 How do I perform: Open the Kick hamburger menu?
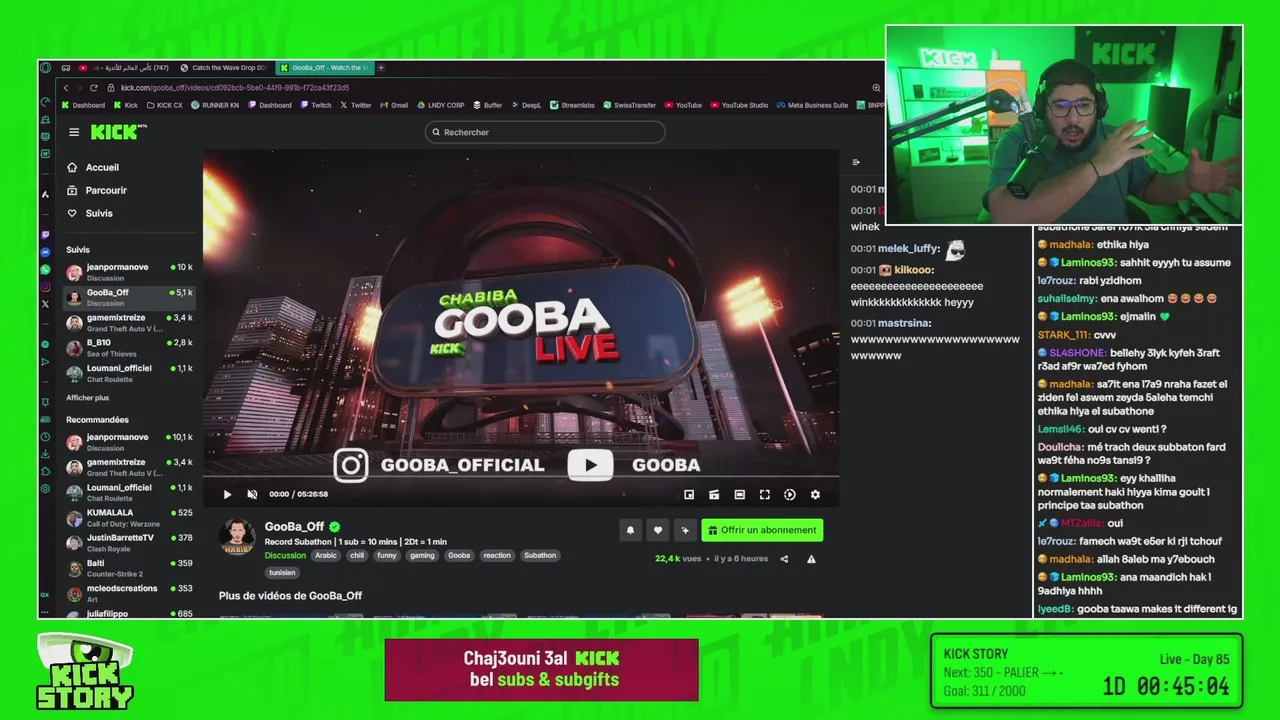[x=74, y=132]
